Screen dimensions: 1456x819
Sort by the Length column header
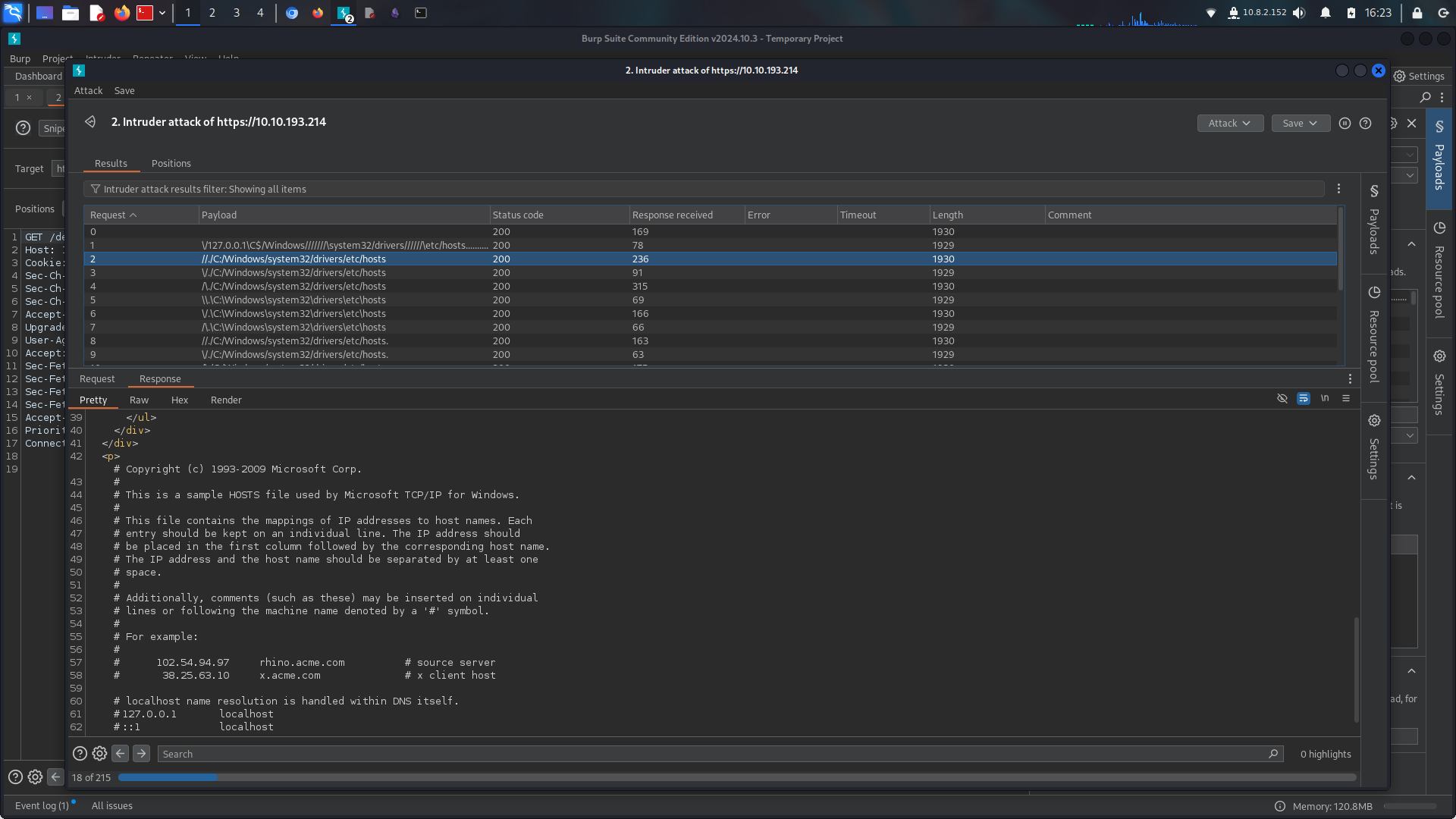987,215
